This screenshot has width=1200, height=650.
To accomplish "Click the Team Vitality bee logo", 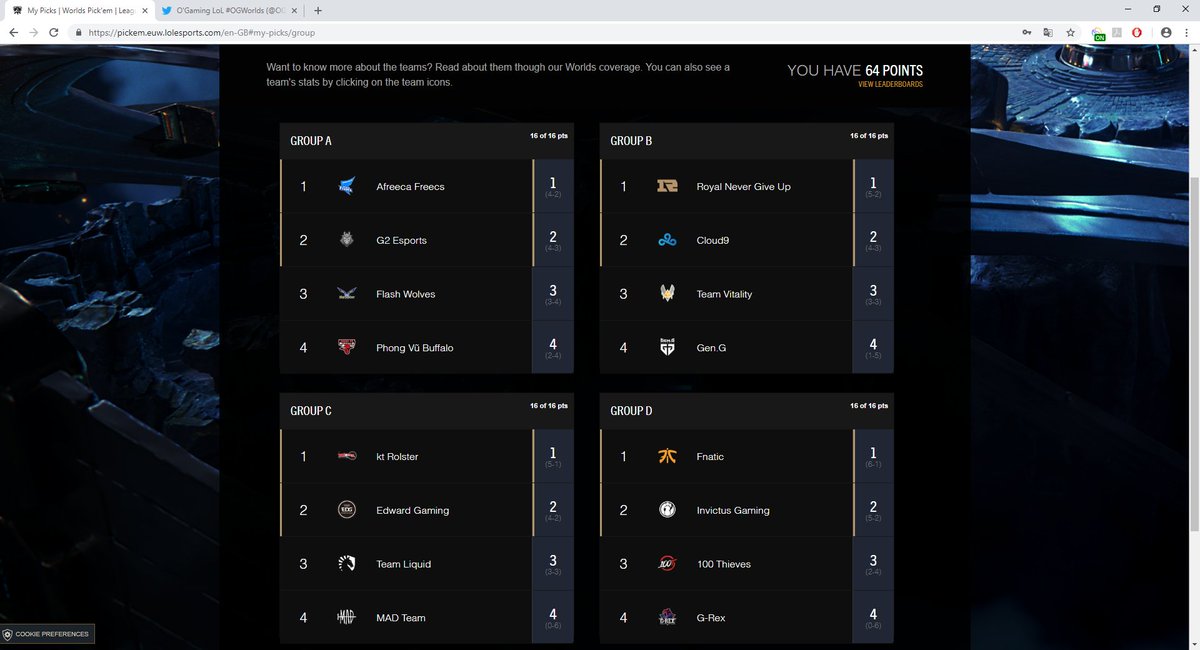I will pyautogui.click(x=667, y=294).
